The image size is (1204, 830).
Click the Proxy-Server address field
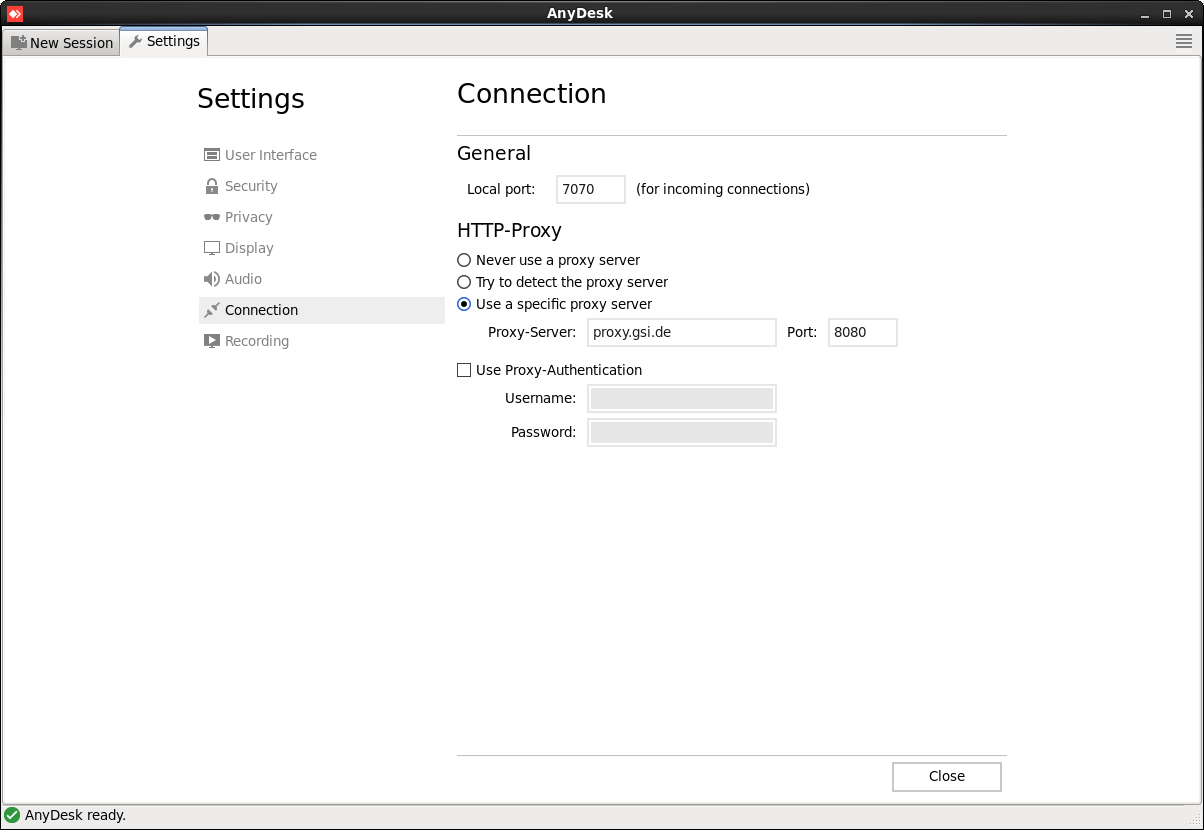pos(682,332)
